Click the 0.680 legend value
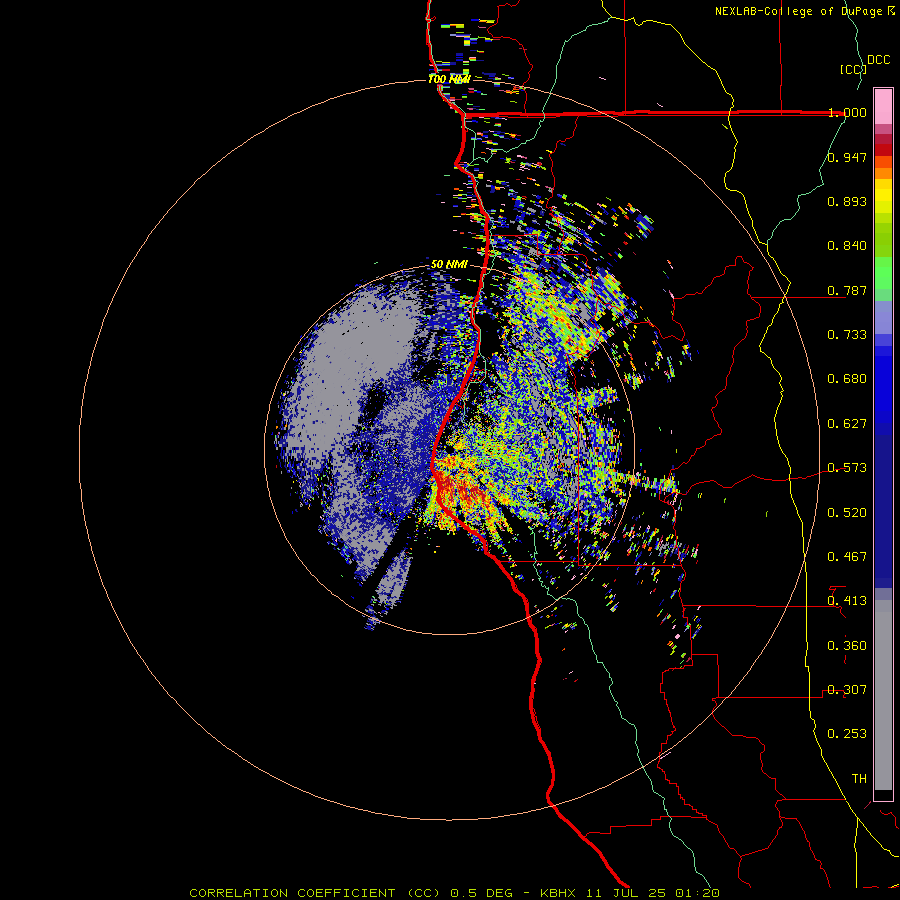Viewport: 900px width, 900px height. 847,379
